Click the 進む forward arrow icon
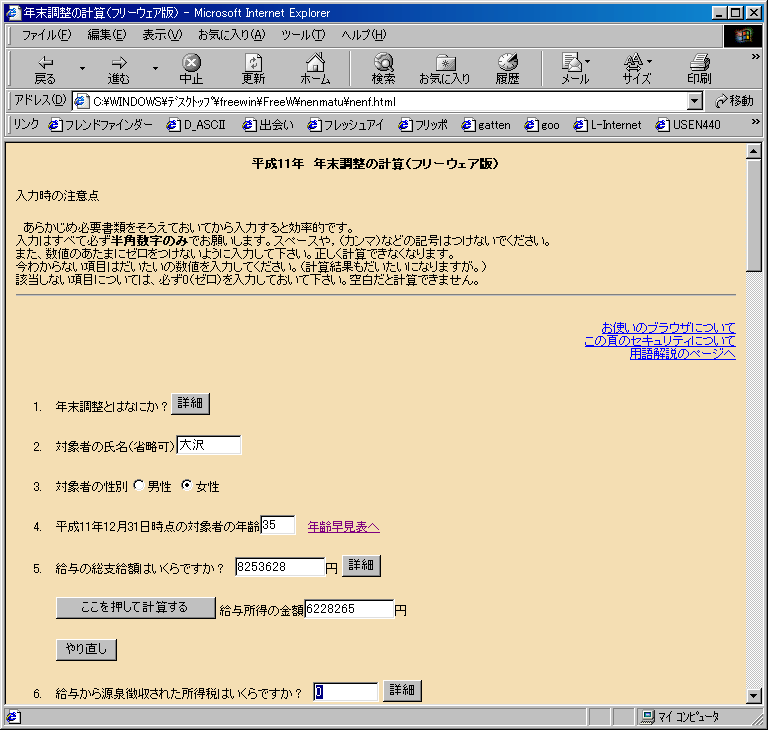This screenshot has width=768, height=730. click(119, 63)
